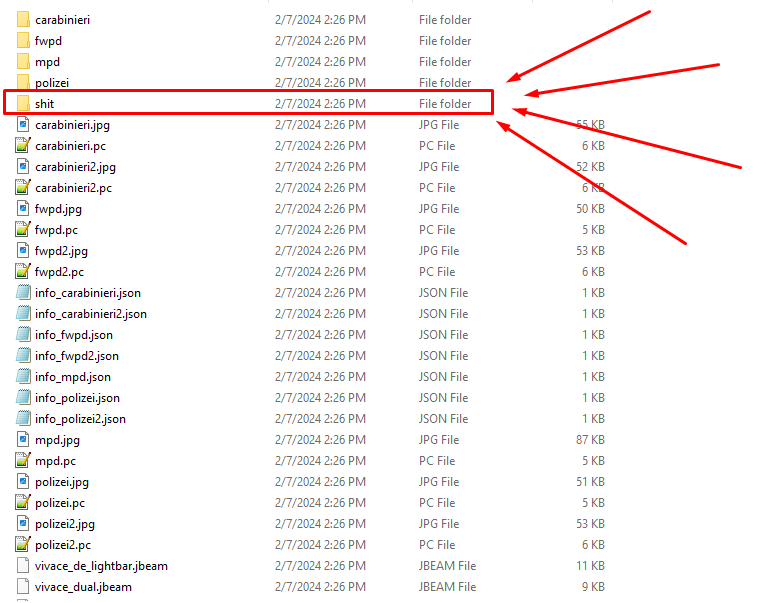Viewport: 776px width, 603px height.
Task: Click the carabinieri folder icon
Action: coord(23,20)
